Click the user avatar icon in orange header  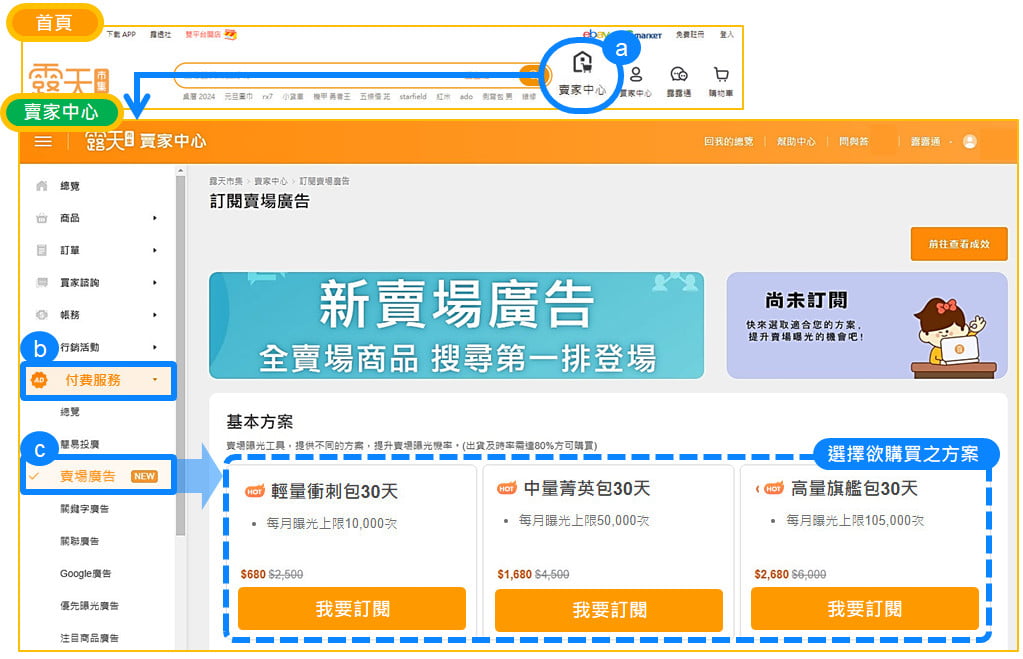pyautogui.click(x=969, y=142)
